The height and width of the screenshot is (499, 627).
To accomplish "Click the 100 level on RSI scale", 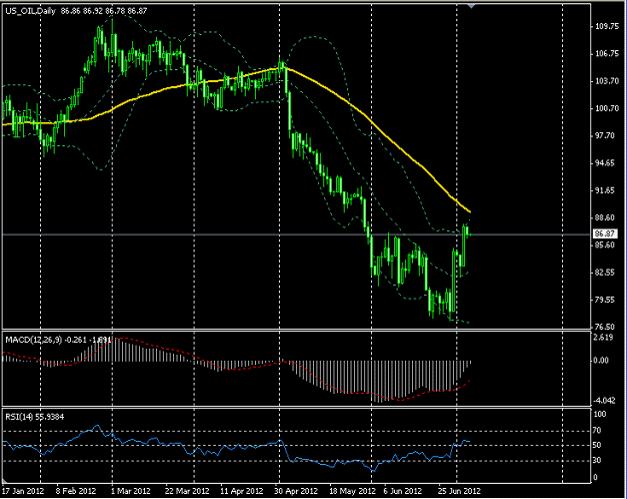I will click(599, 415).
